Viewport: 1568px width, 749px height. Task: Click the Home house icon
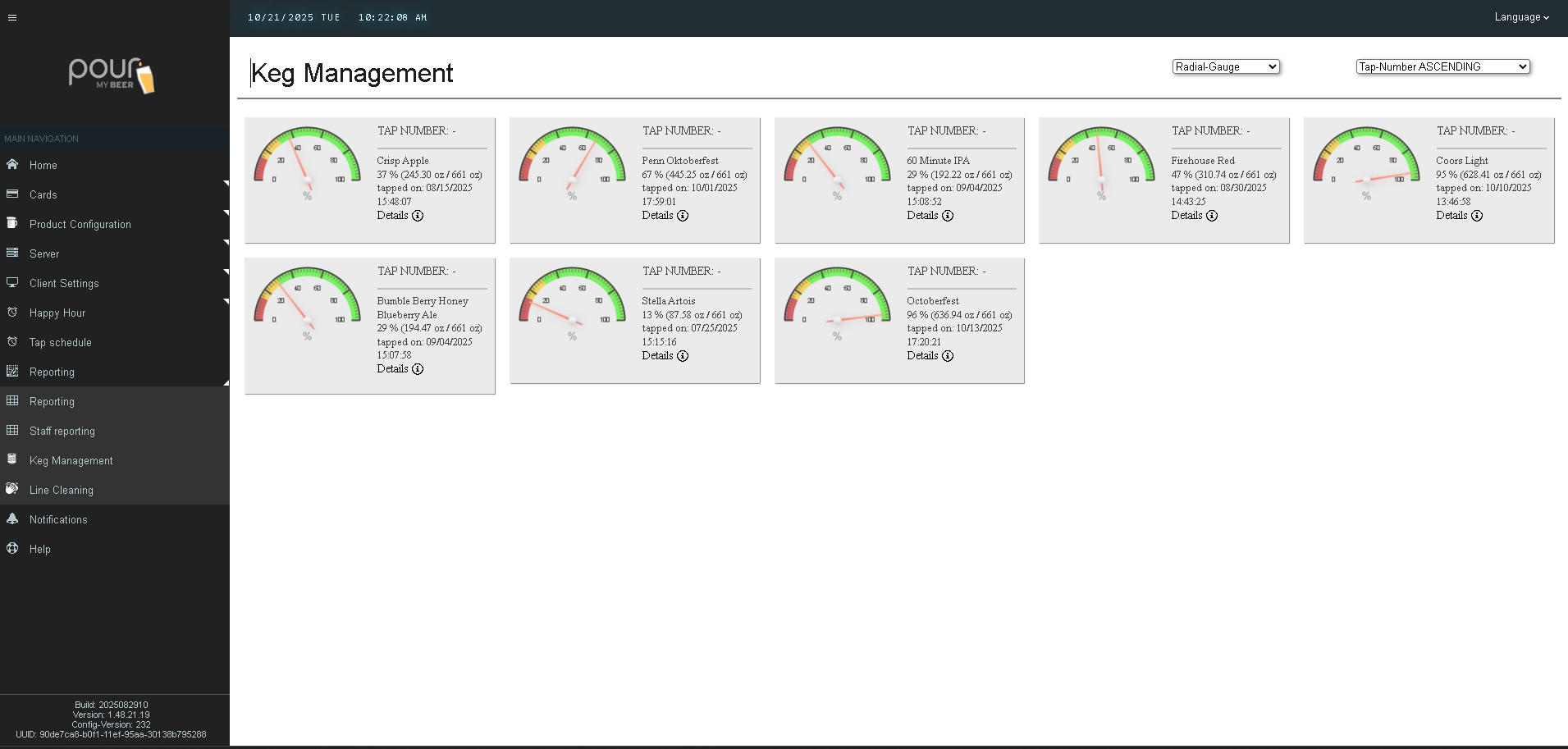(12, 165)
